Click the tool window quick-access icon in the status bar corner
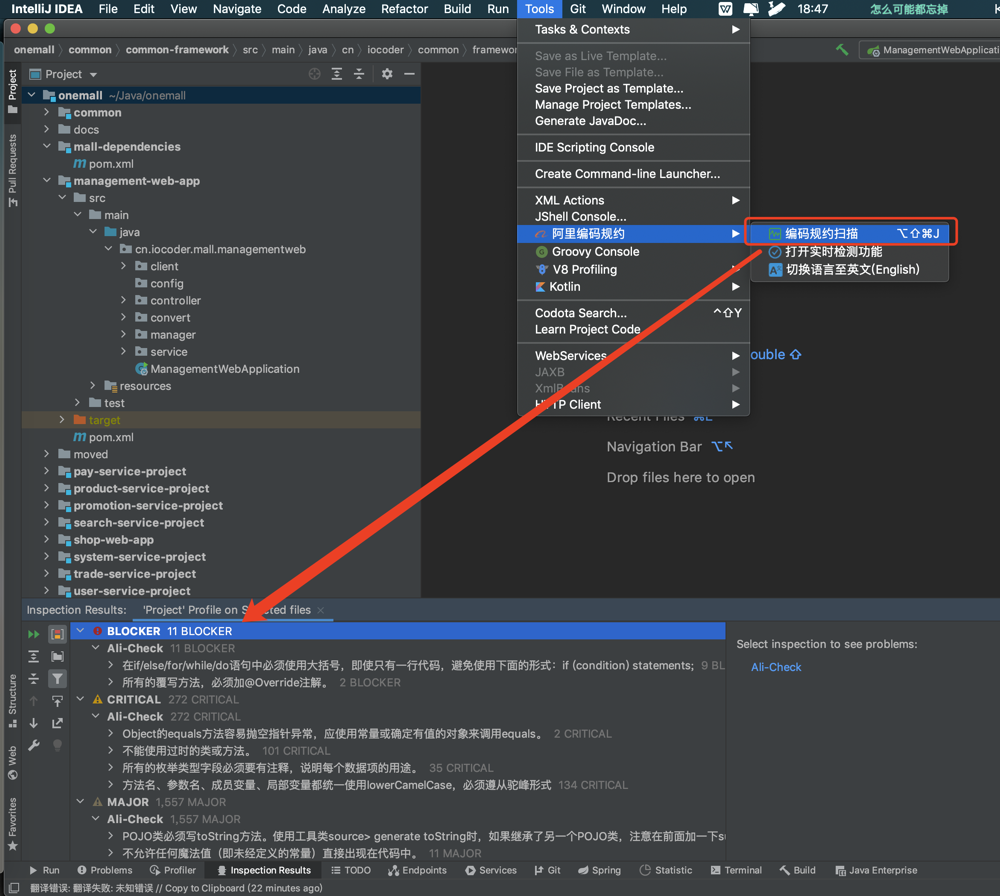This screenshot has height=896, width=1000. [14, 888]
